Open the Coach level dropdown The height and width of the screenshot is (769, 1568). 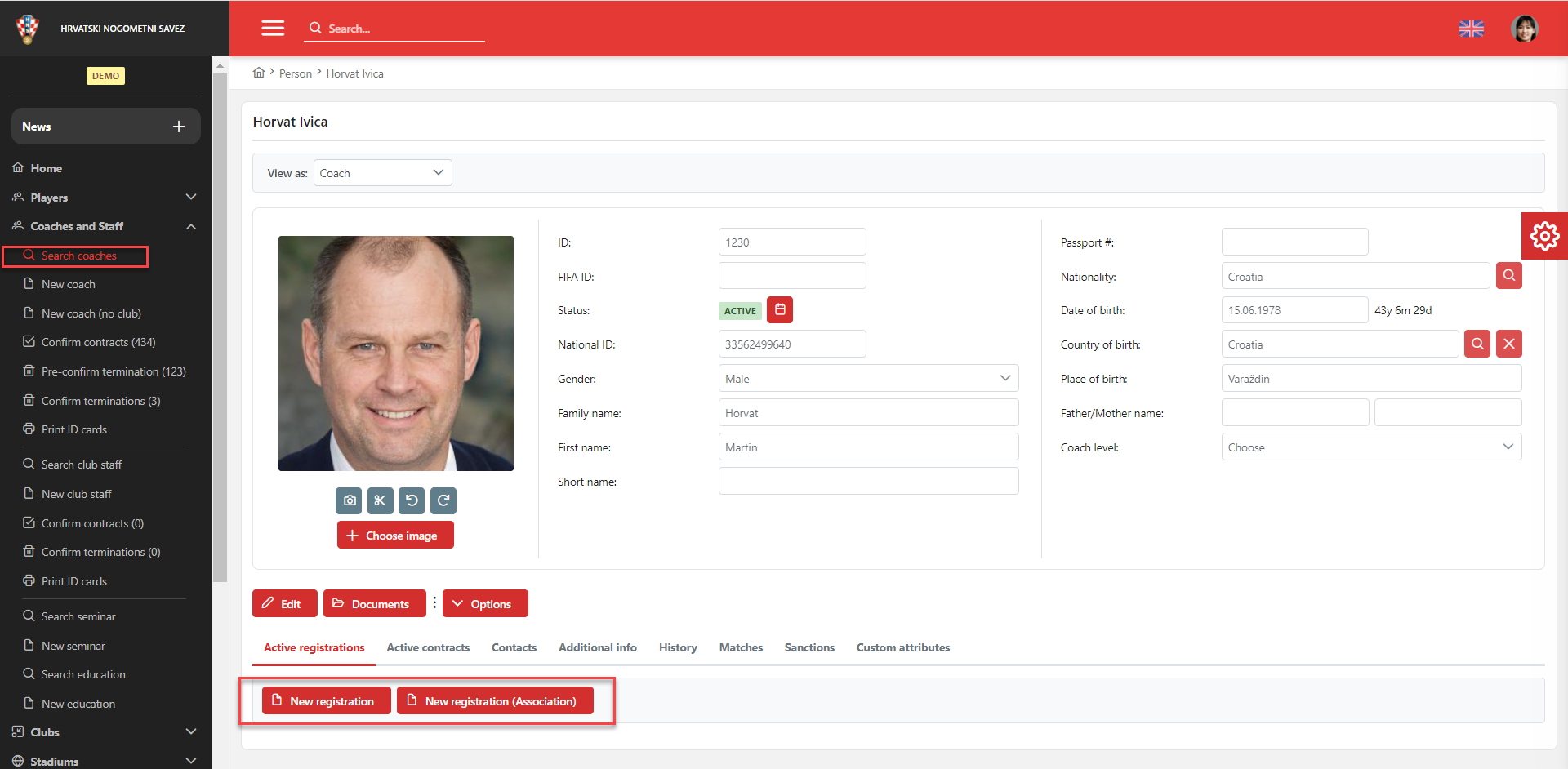(1507, 447)
